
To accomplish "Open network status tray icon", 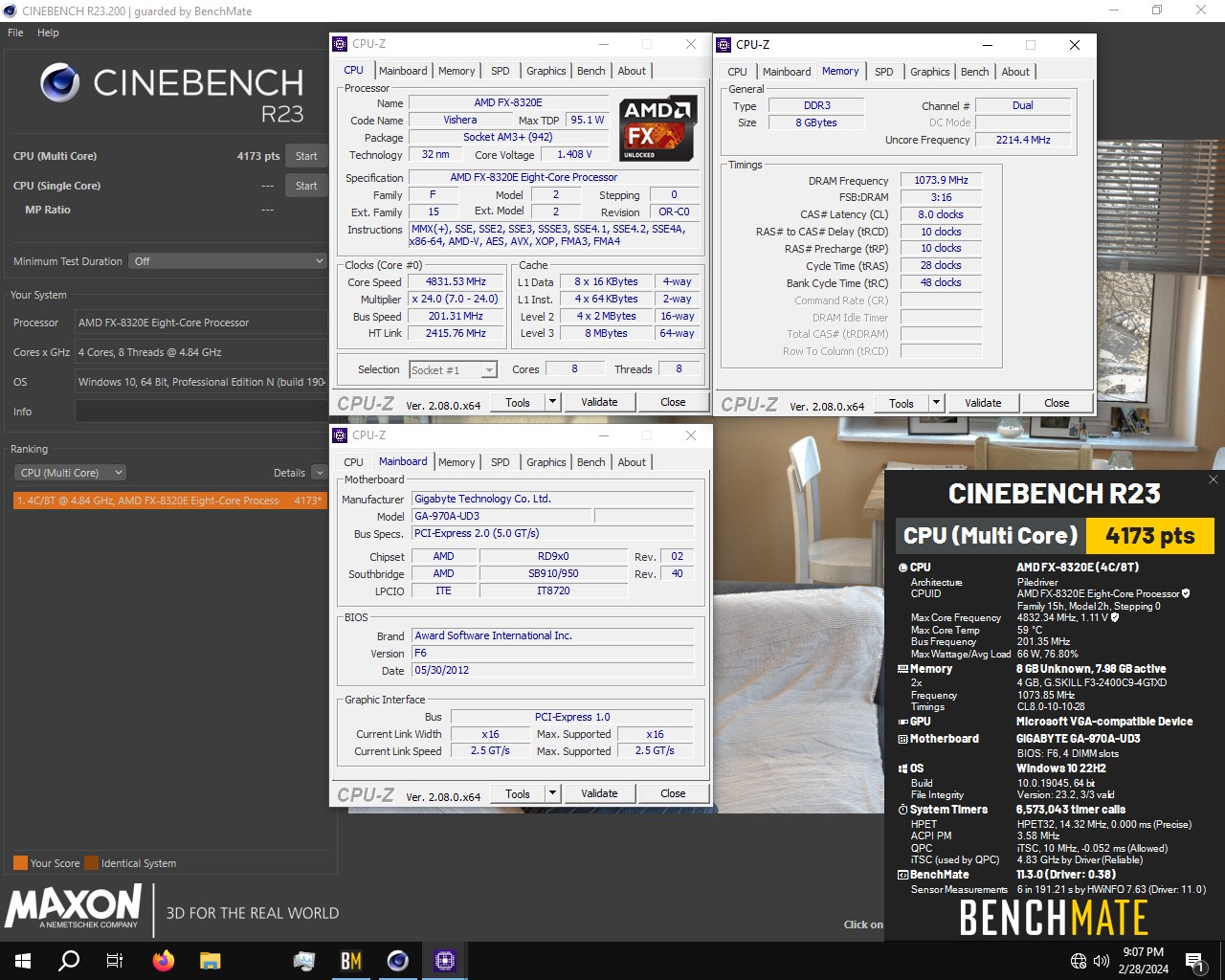I will coord(1079,961).
